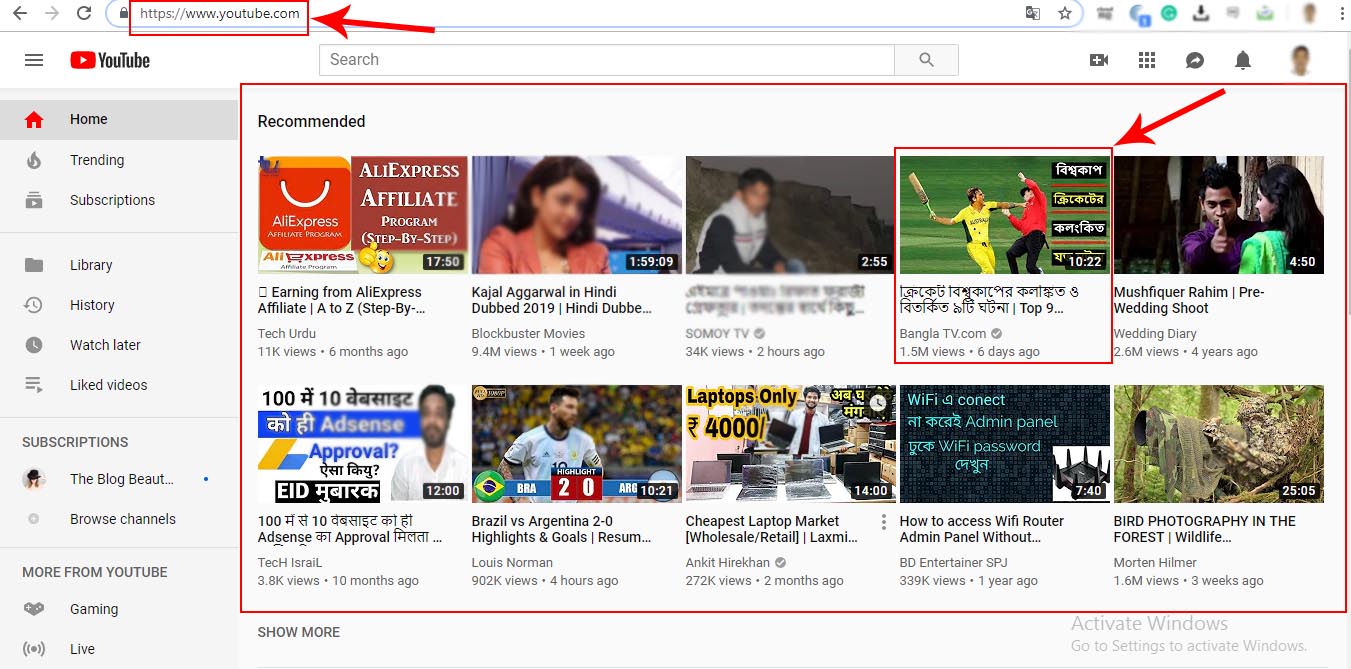This screenshot has height=669, width=1351.
Task: Open the hamburger guide menu
Action: [34, 60]
